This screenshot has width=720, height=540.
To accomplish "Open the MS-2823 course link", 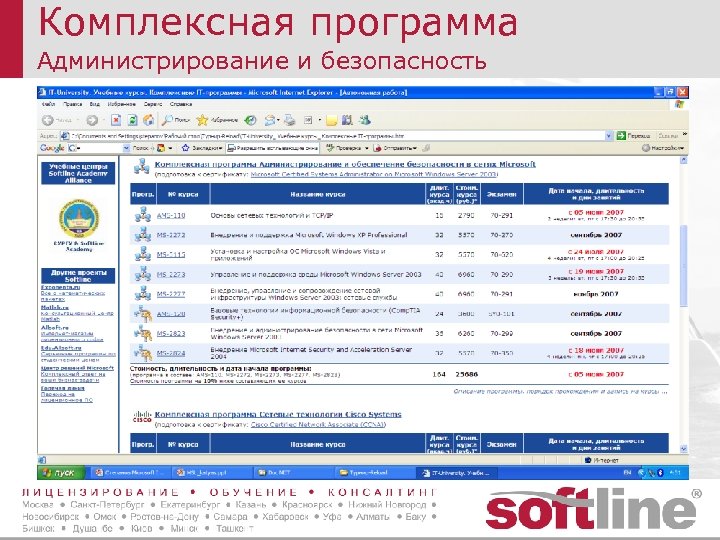I will (x=171, y=334).
